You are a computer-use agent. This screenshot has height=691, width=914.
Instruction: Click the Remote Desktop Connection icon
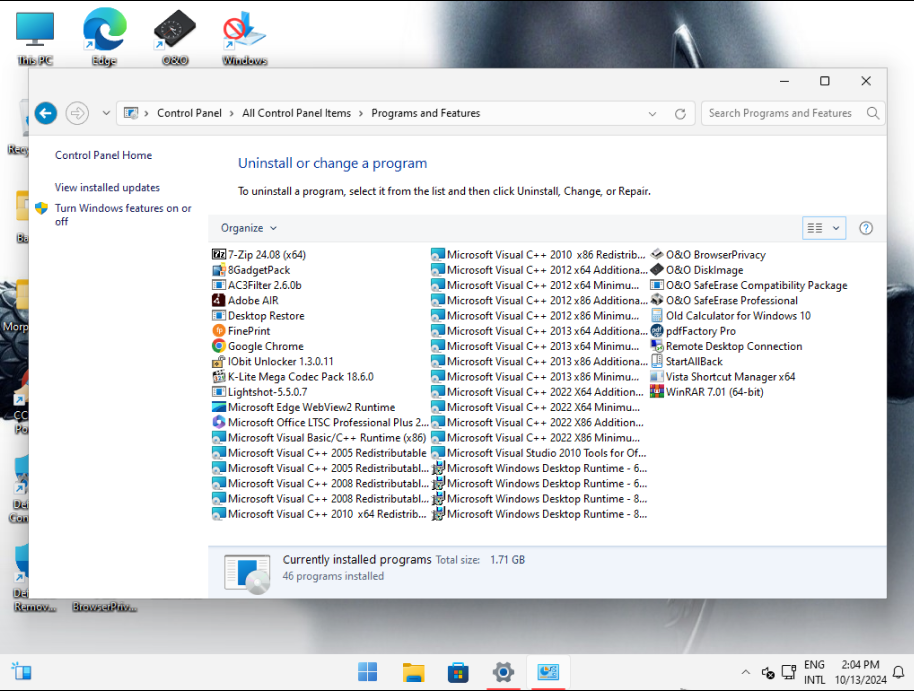click(x=657, y=346)
